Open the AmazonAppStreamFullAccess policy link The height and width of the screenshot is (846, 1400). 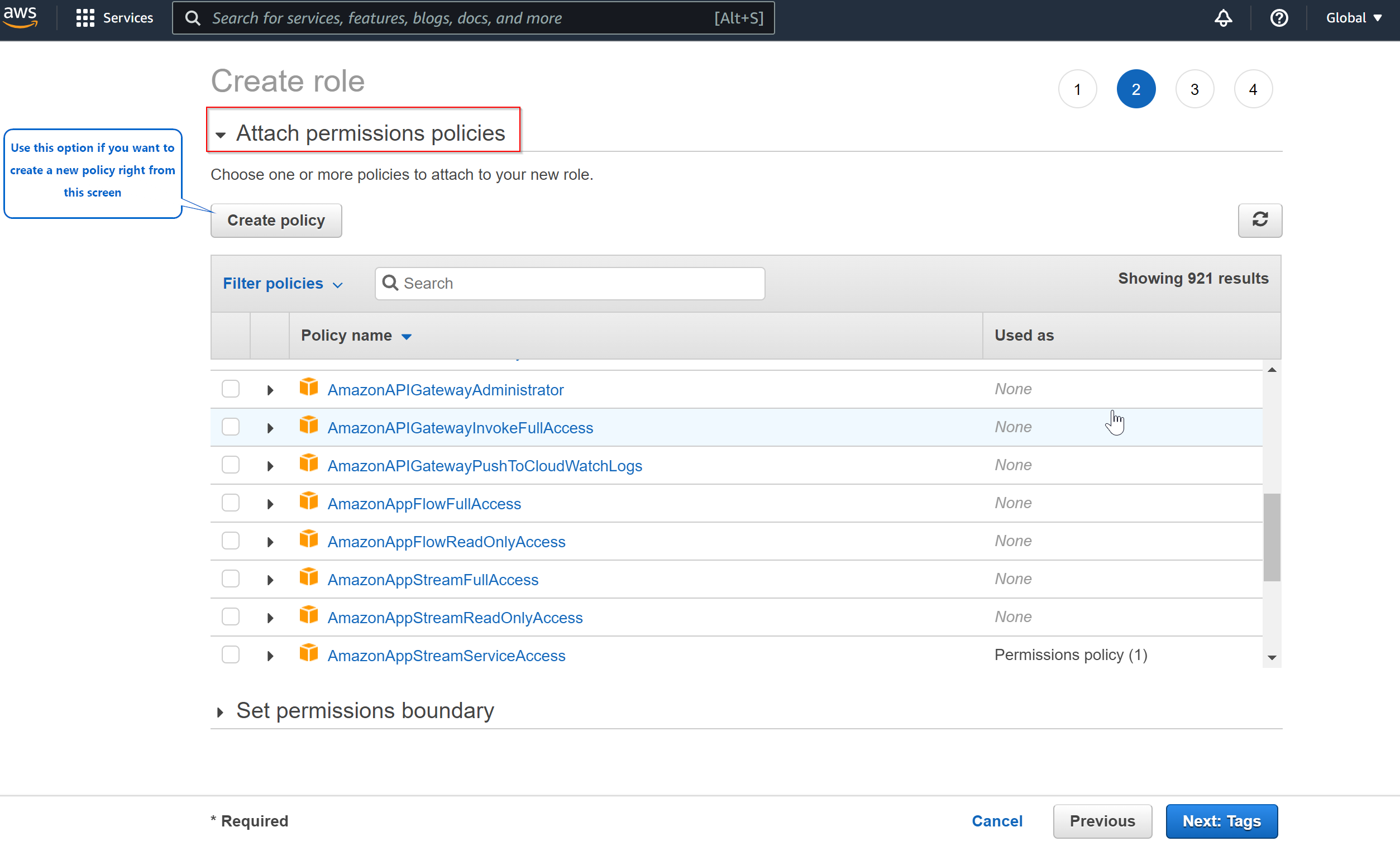pyautogui.click(x=433, y=580)
